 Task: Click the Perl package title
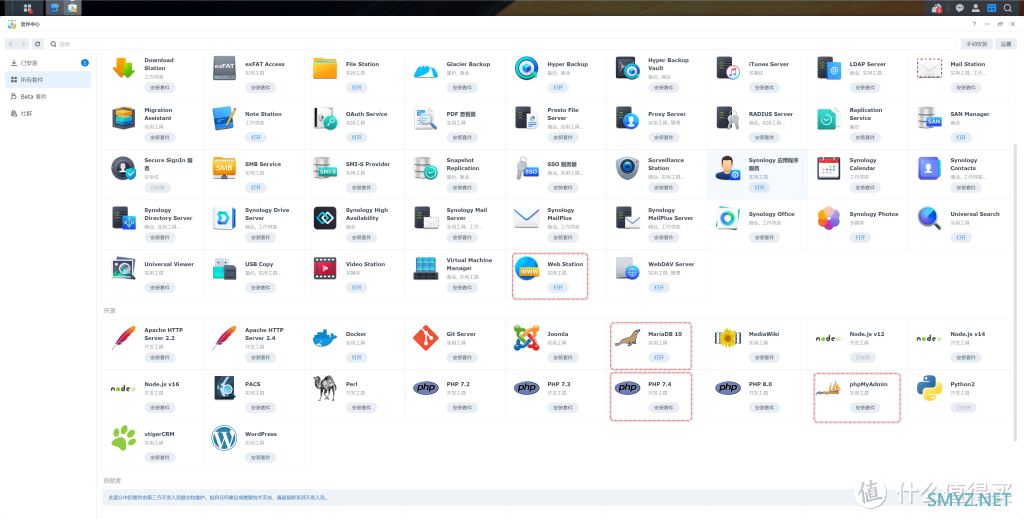pyautogui.click(x=351, y=384)
